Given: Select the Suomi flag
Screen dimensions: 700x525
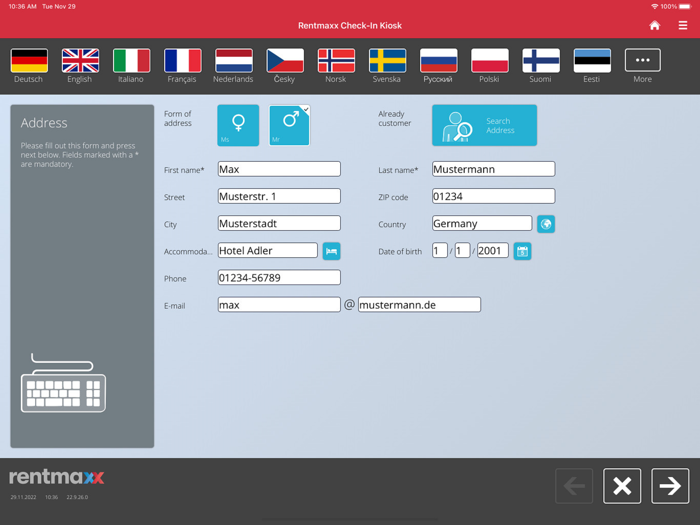Looking at the screenshot, I should 541,61.
